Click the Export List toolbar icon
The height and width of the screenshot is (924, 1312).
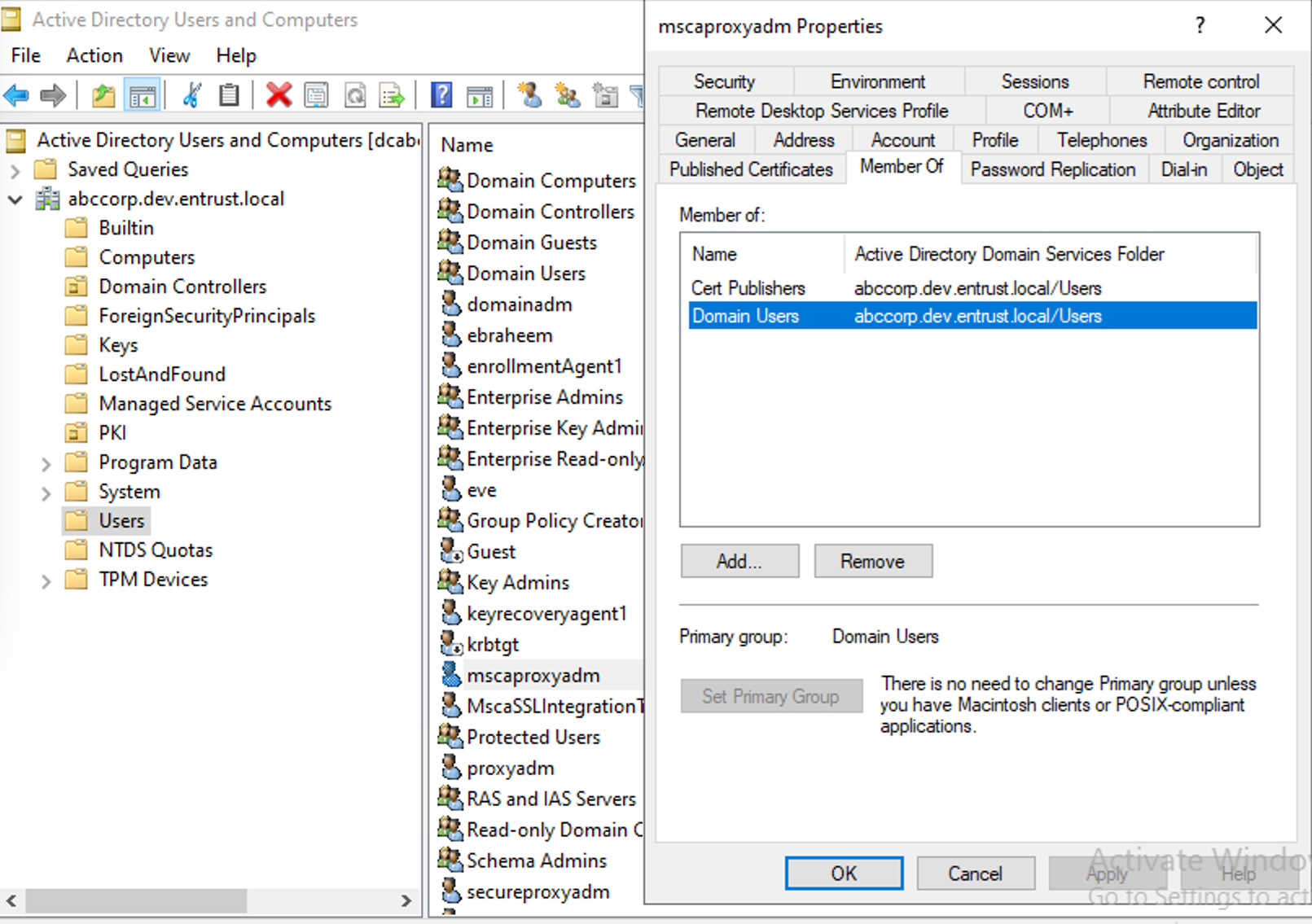[x=392, y=96]
